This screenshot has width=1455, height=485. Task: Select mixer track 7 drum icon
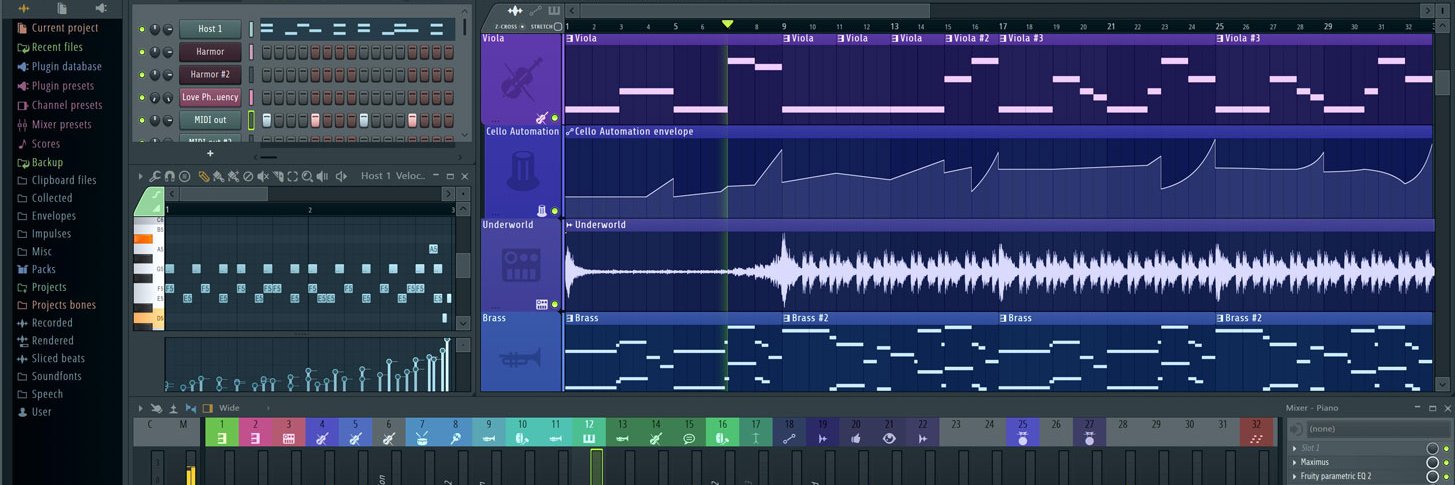(422, 438)
